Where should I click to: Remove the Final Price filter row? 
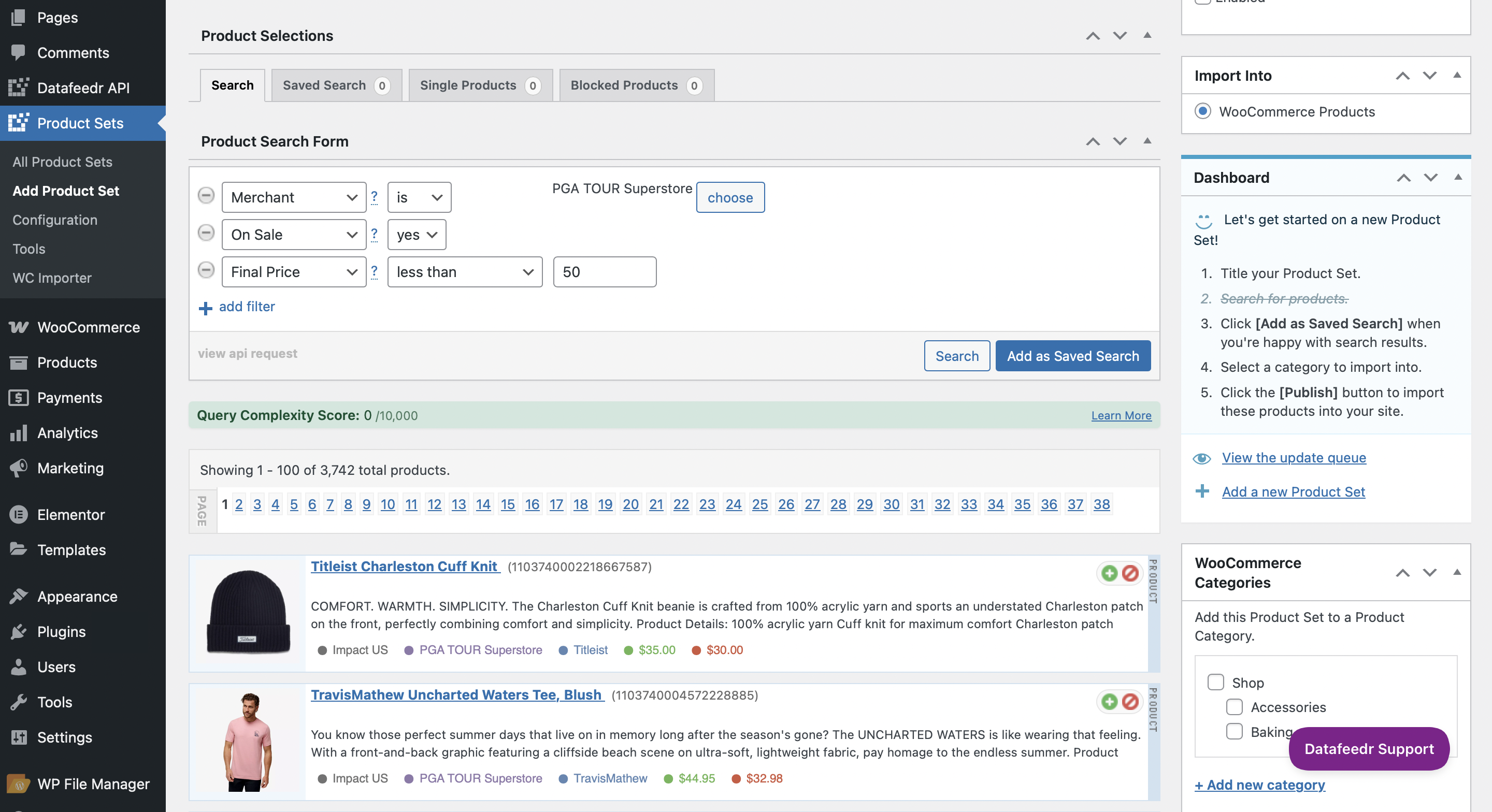click(x=206, y=270)
